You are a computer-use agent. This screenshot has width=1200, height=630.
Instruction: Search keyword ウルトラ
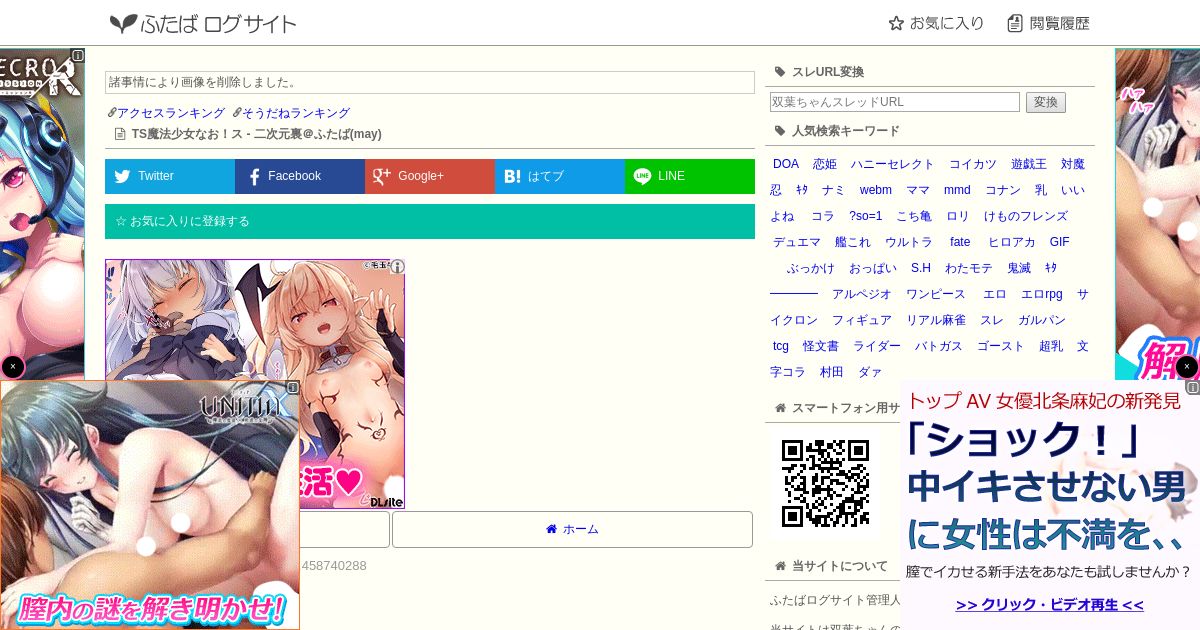(x=909, y=242)
